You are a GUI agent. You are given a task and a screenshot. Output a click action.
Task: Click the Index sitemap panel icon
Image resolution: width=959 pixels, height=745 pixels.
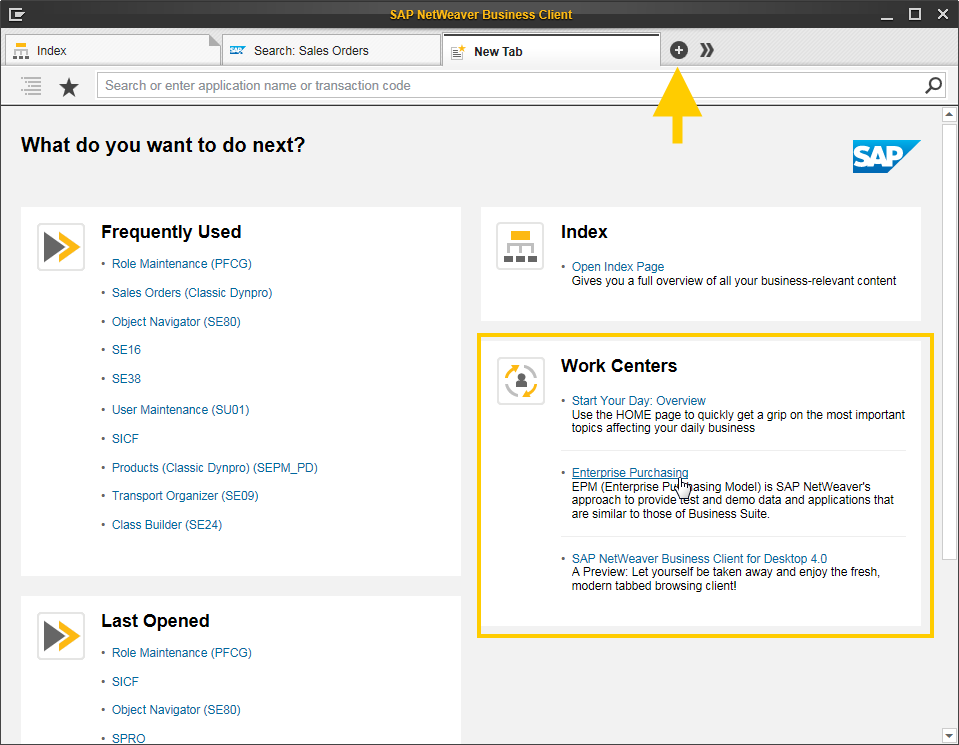point(520,246)
